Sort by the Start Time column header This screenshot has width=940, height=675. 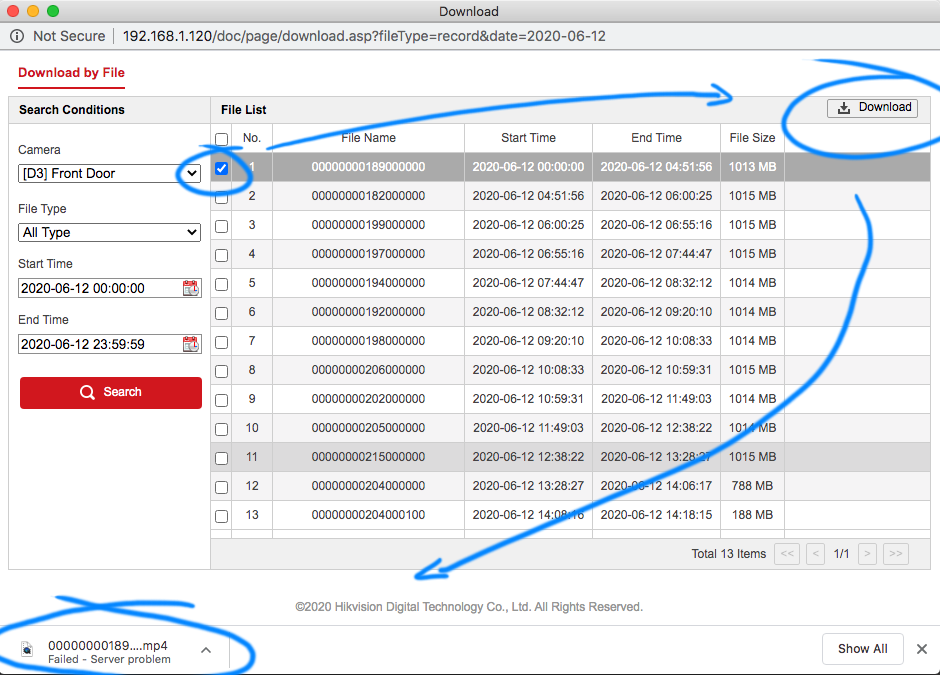[x=528, y=138]
